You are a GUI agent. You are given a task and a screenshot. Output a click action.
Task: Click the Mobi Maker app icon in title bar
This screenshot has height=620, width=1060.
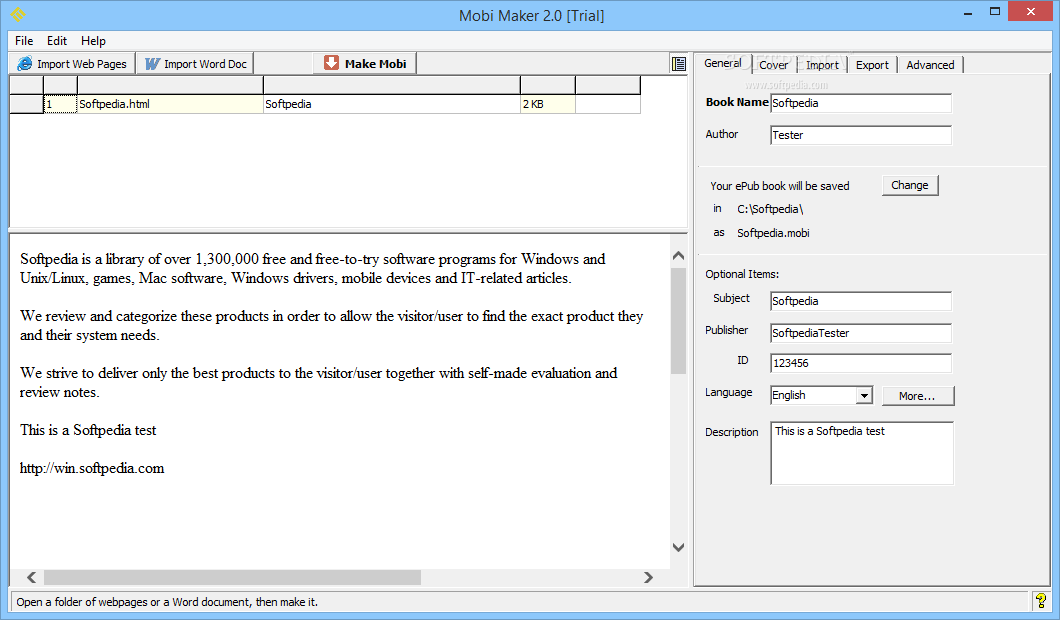click(18, 14)
